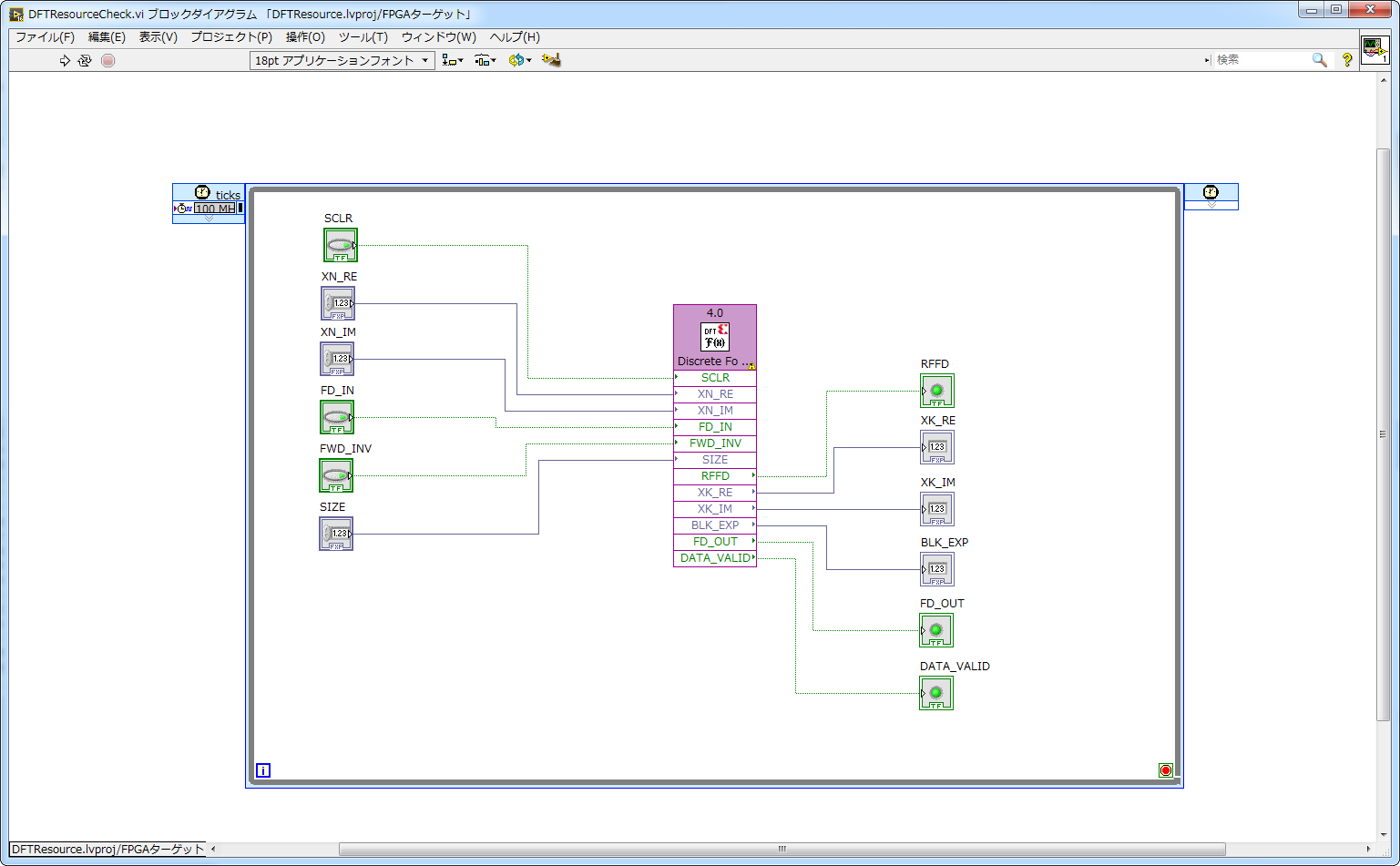Select the DATA_VALID indicator terminal
The height and width of the screenshot is (866, 1400).
[x=936, y=693]
